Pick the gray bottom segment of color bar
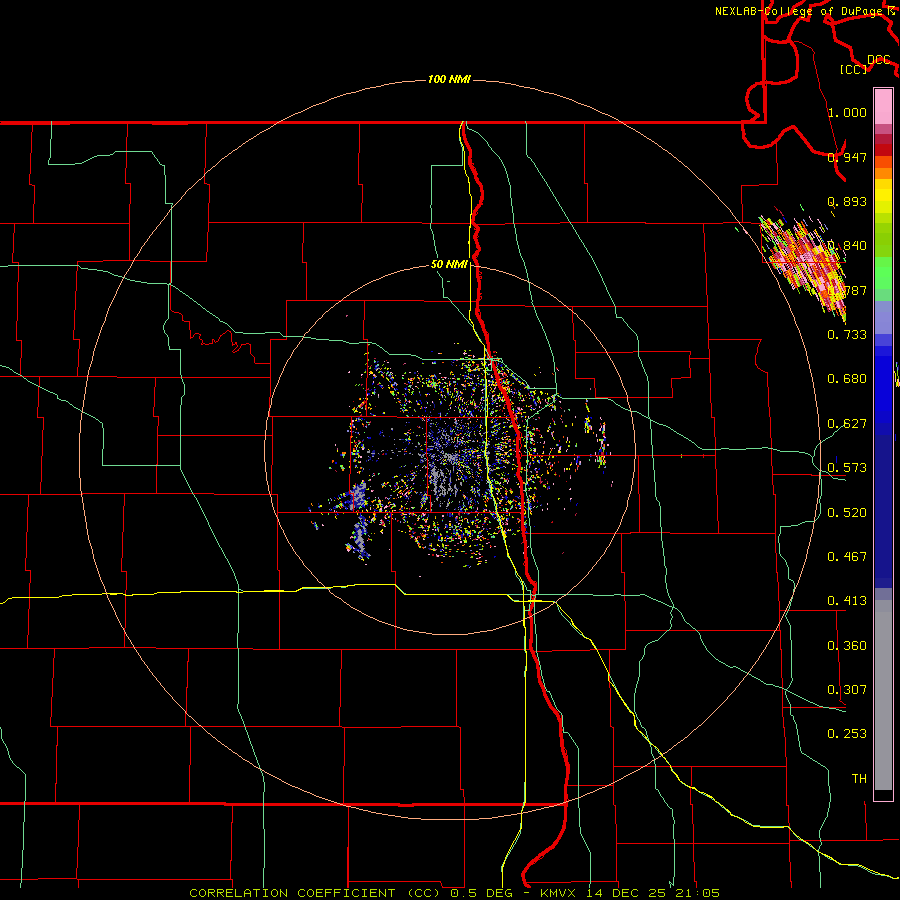The height and width of the screenshot is (900, 900). (x=883, y=695)
